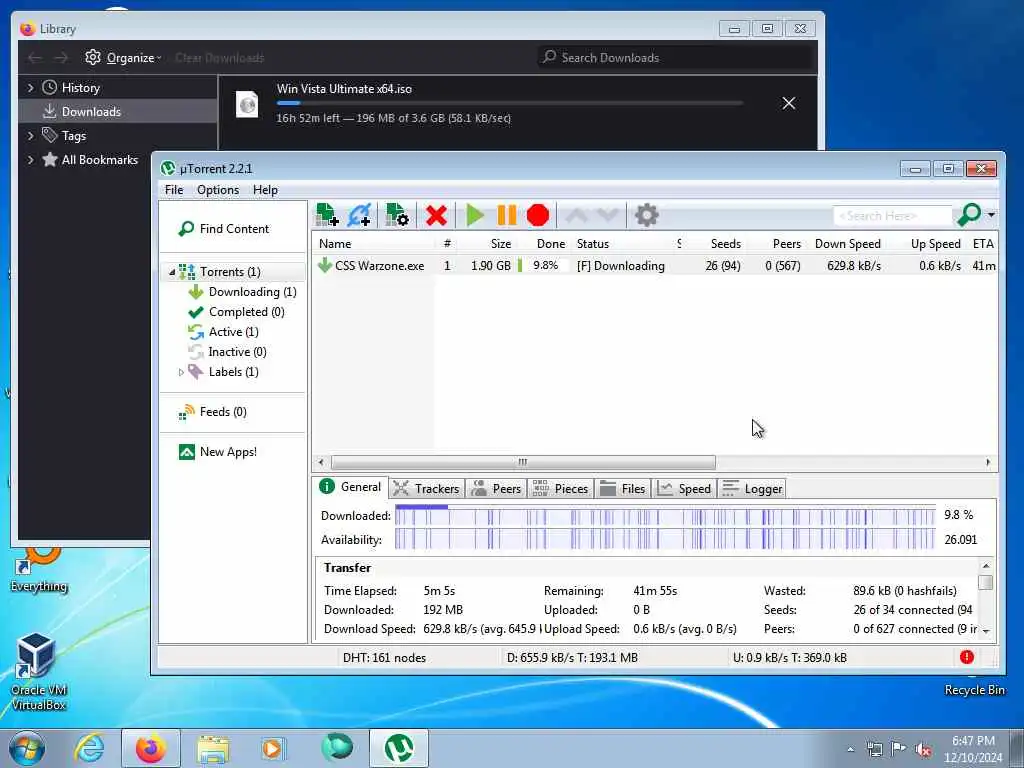Open the File menu in uTorrent

(x=174, y=190)
